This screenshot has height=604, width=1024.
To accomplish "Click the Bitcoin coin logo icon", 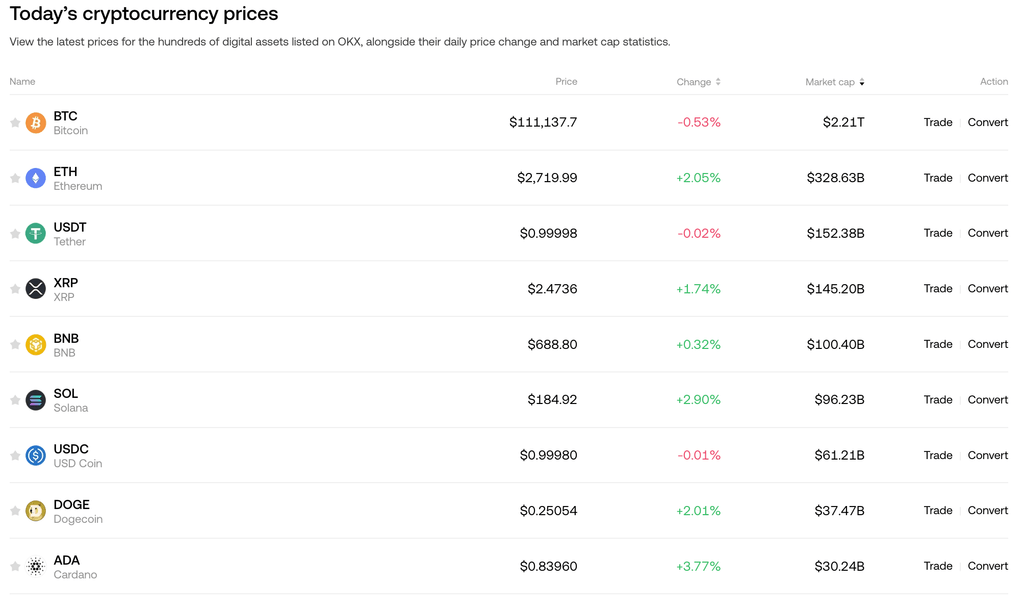I will click(36, 123).
